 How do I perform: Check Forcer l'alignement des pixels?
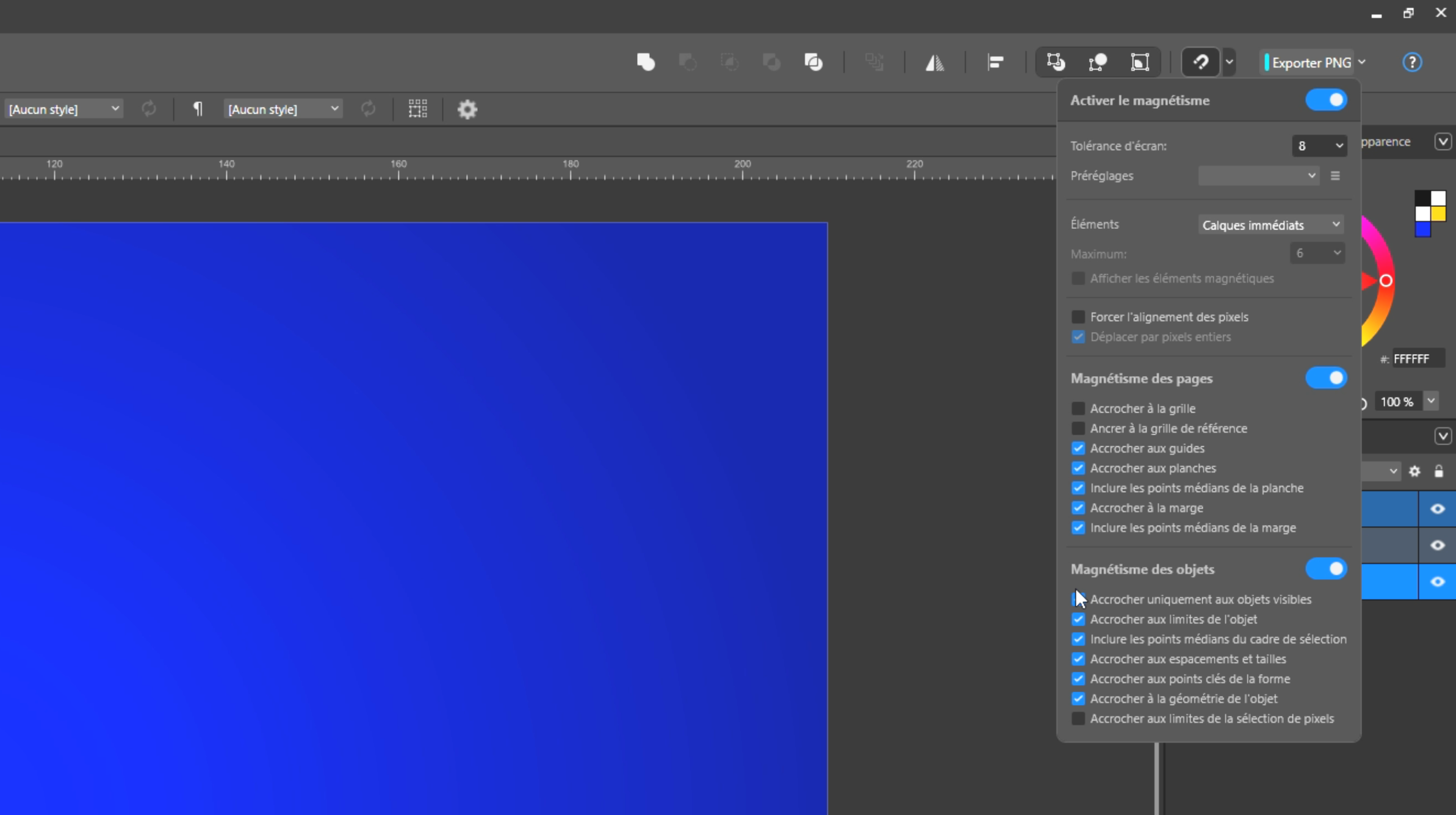(x=1078, y=317)
